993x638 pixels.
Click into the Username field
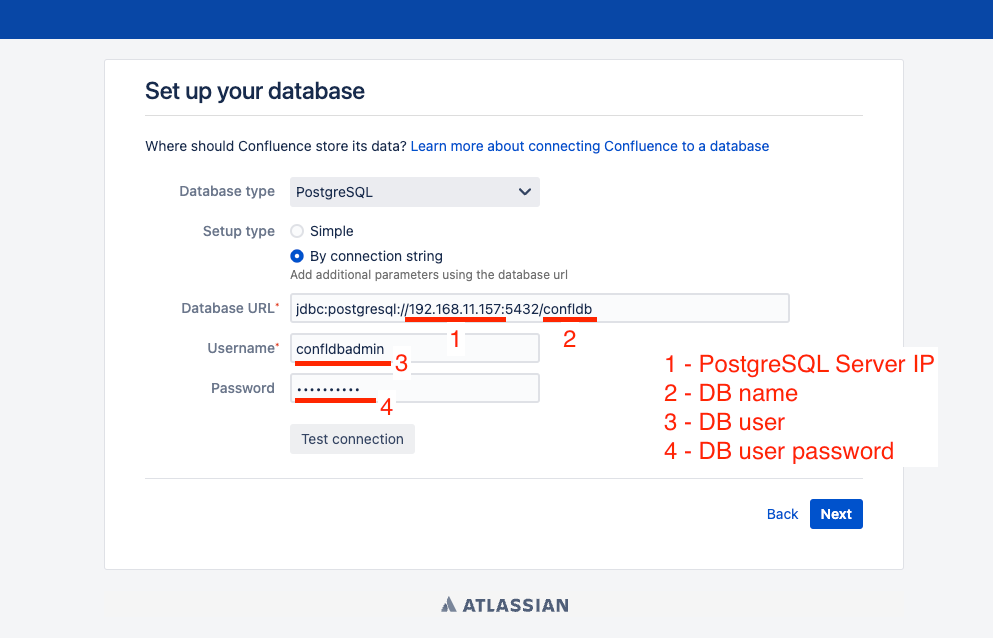tap(415, 348)
